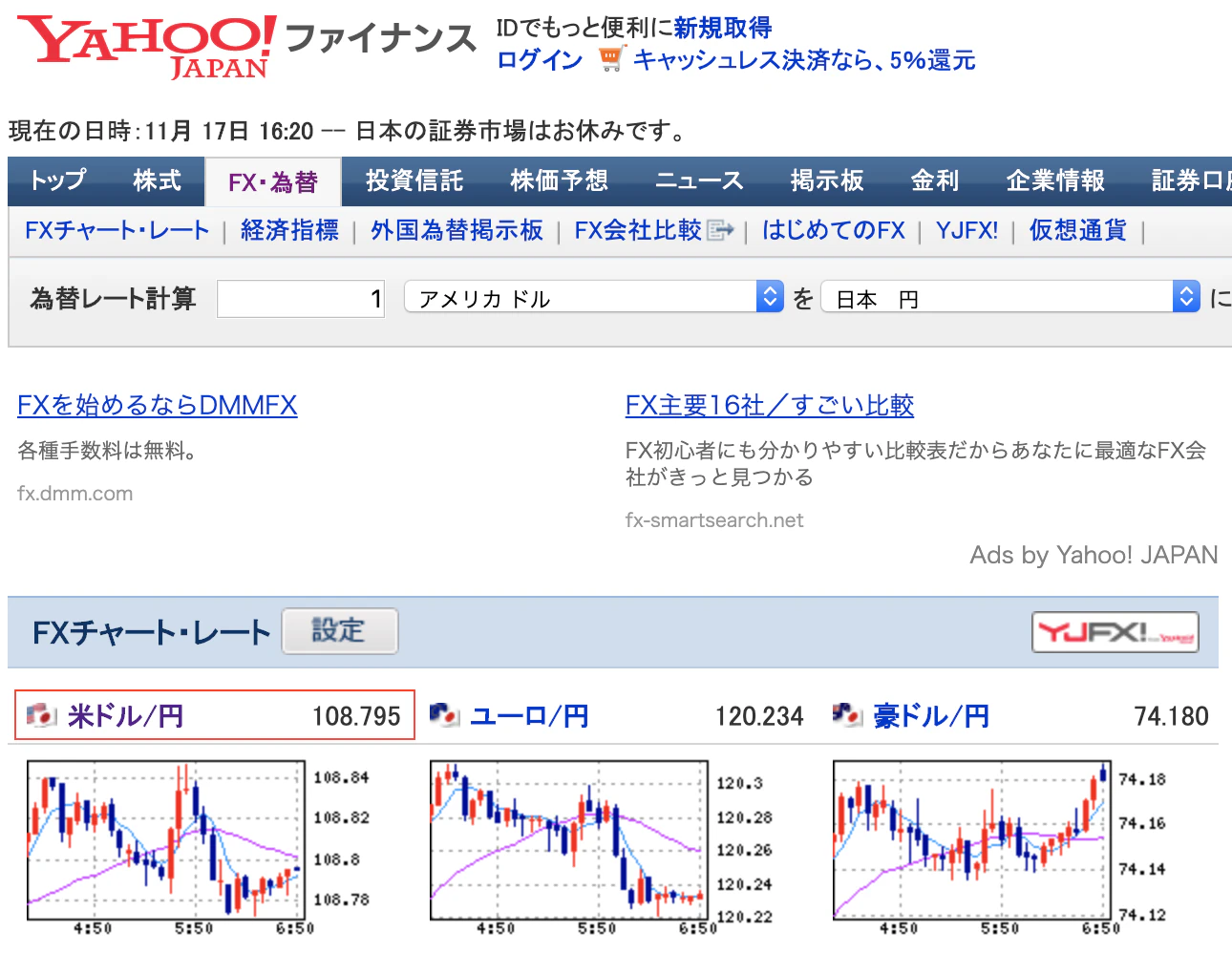Open the ユーロ/円 rate link
1232x953 pixels.
coord(529,715)
